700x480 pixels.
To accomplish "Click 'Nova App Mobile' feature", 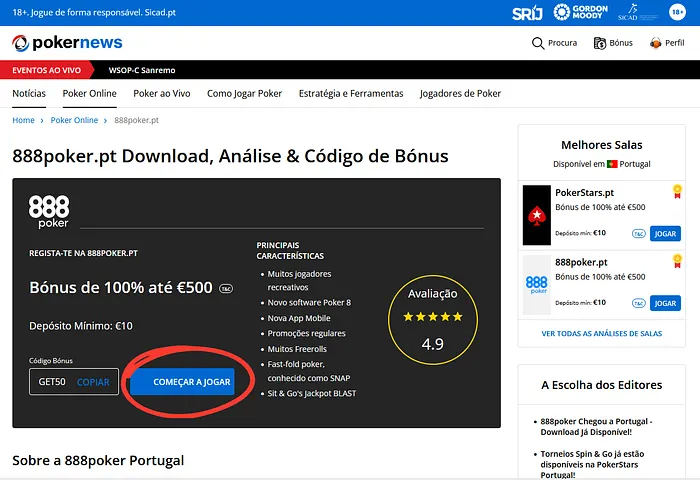I will click(x=299, y=318).
